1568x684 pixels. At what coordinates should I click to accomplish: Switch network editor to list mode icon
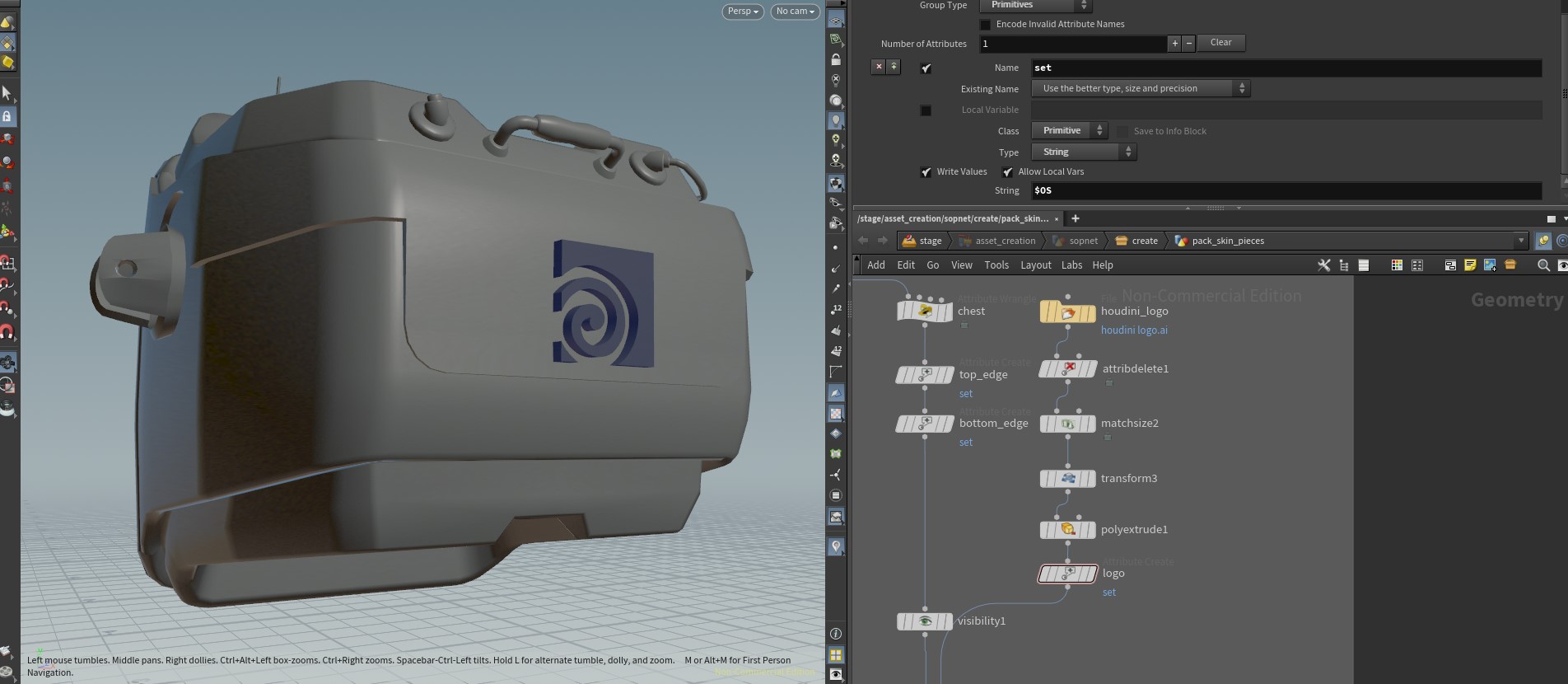click(1364, 265)
